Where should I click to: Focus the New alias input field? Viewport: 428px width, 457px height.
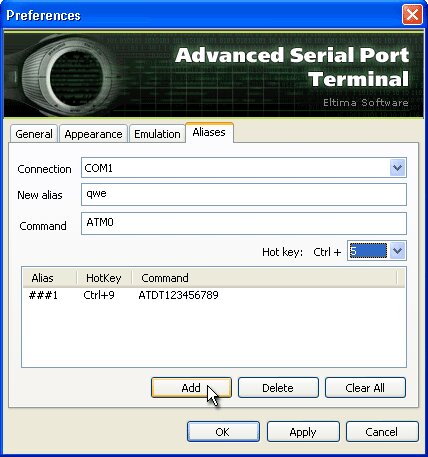point(244,194)
